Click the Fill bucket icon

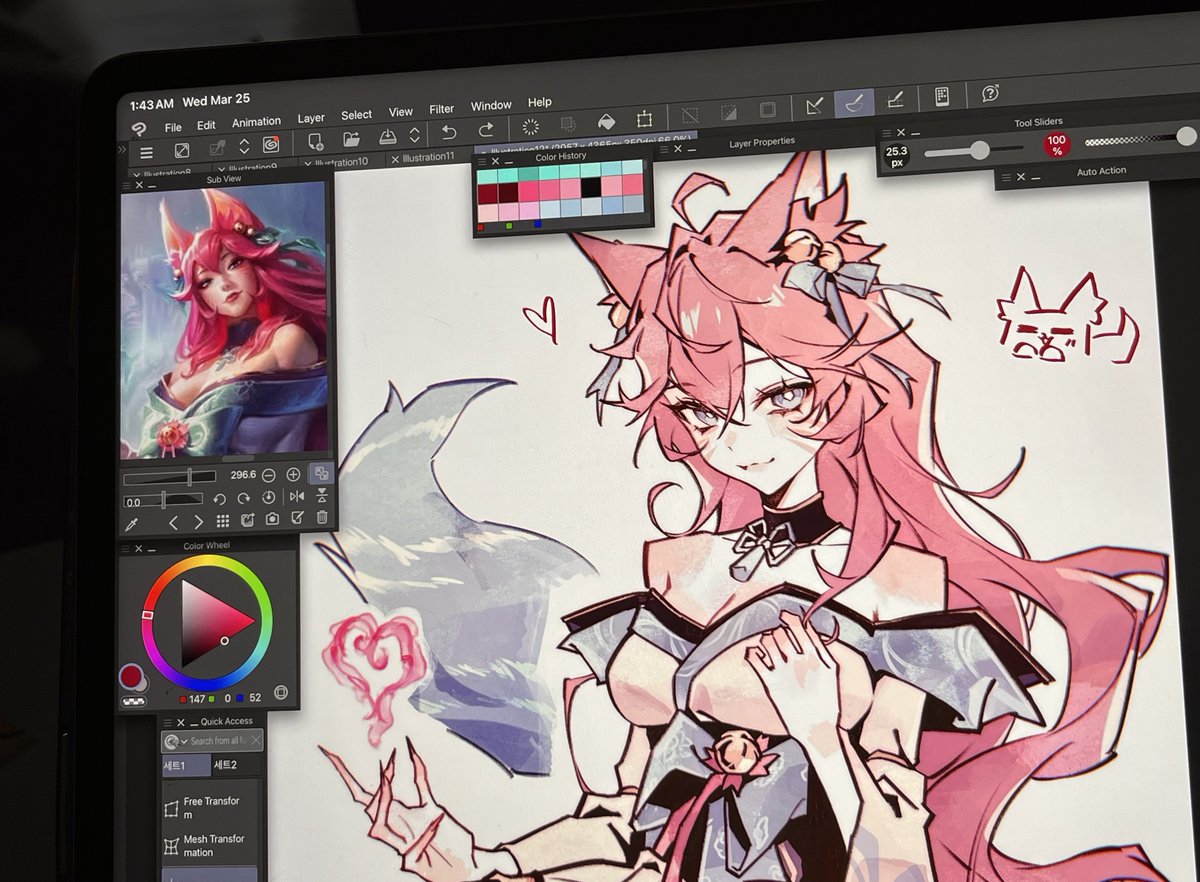[x=605, y=121]
